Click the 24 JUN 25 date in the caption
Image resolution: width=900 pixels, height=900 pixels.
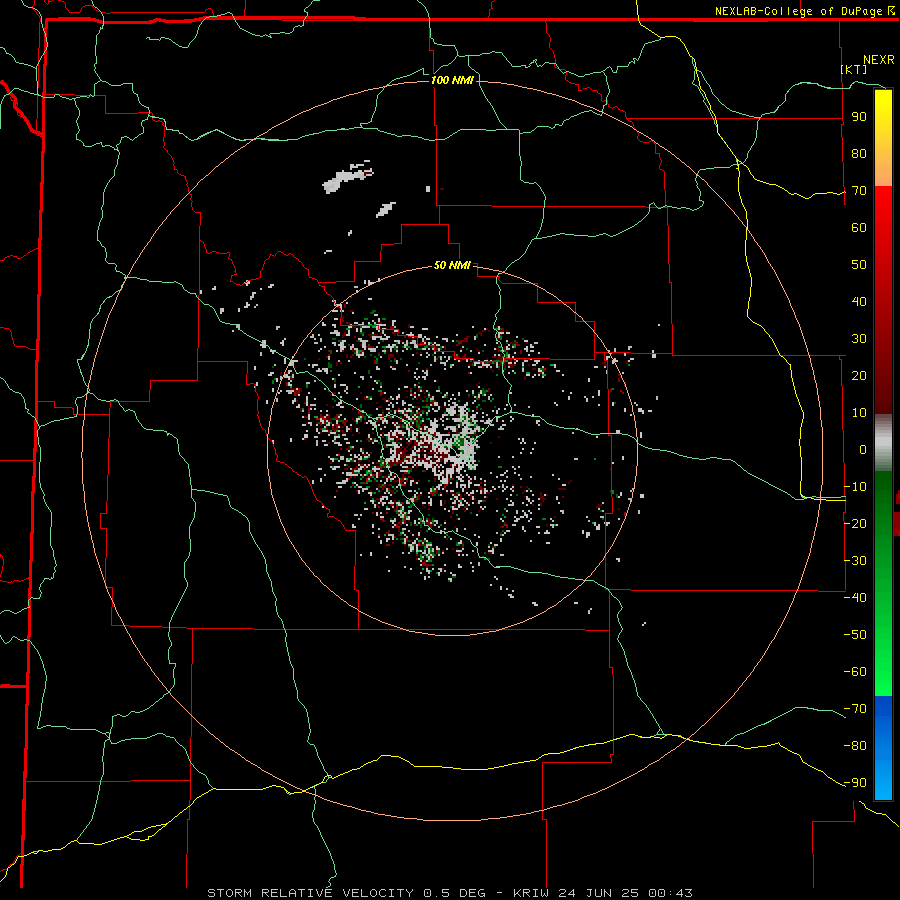tap(600, 893)
